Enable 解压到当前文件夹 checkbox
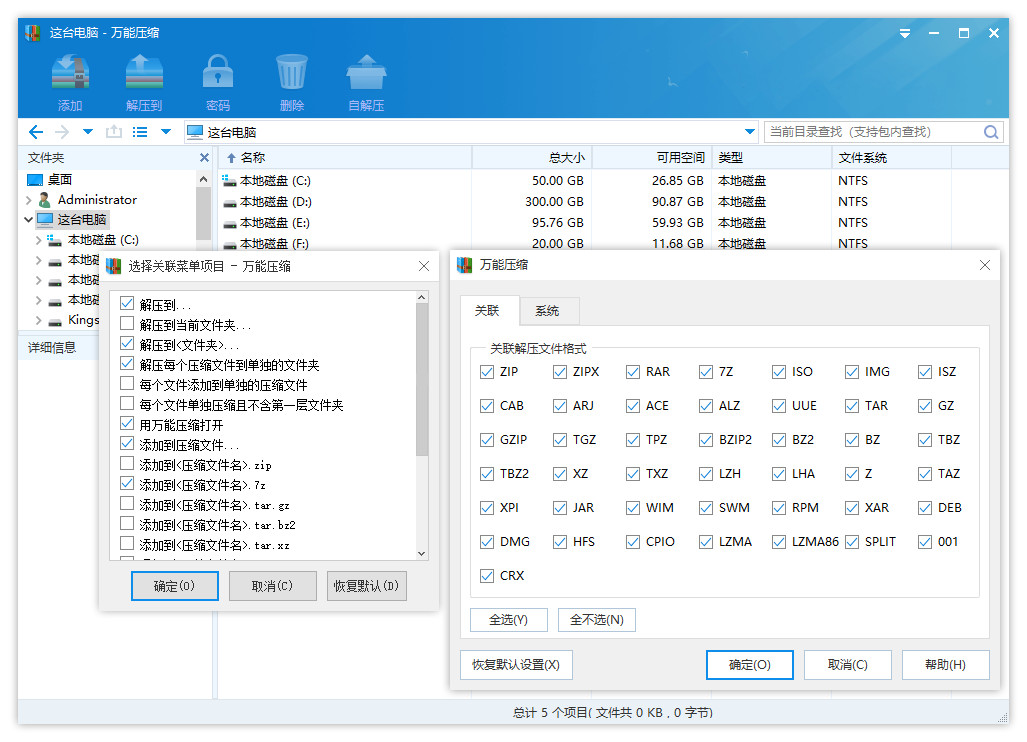Viewport: 1027px width, 742px height. (127, 324)
